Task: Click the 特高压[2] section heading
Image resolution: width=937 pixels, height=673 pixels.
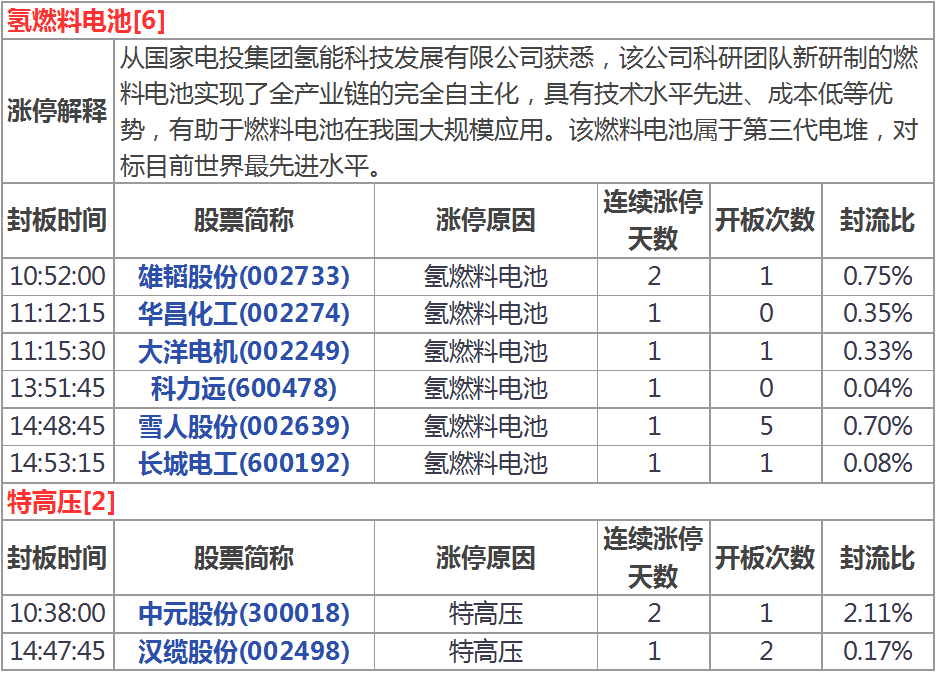Action: point(61,502)
